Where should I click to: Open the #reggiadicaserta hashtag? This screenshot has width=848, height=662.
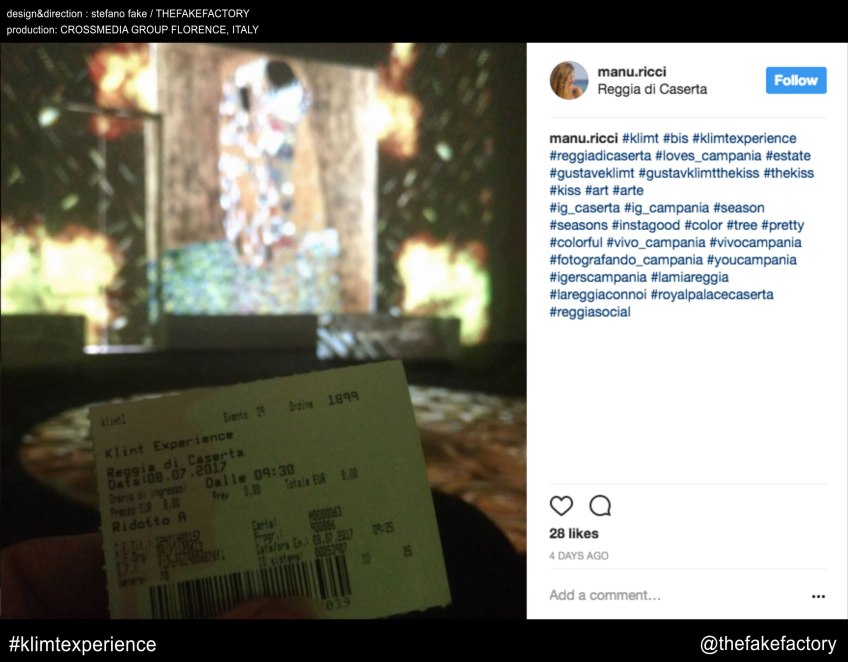pyautogui.click(x=600, y=156)
